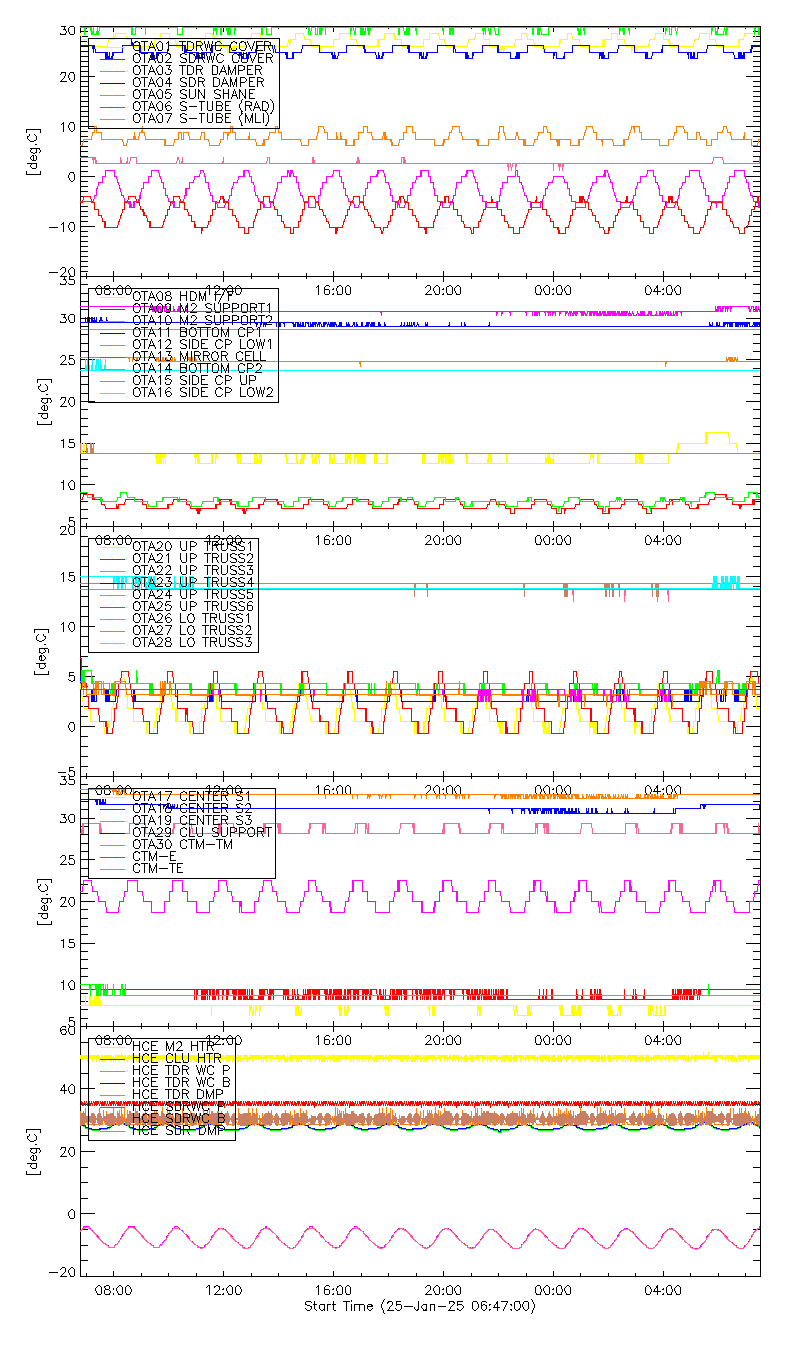Click the HCE TDR WC B legend entry

pos(182,1082)
